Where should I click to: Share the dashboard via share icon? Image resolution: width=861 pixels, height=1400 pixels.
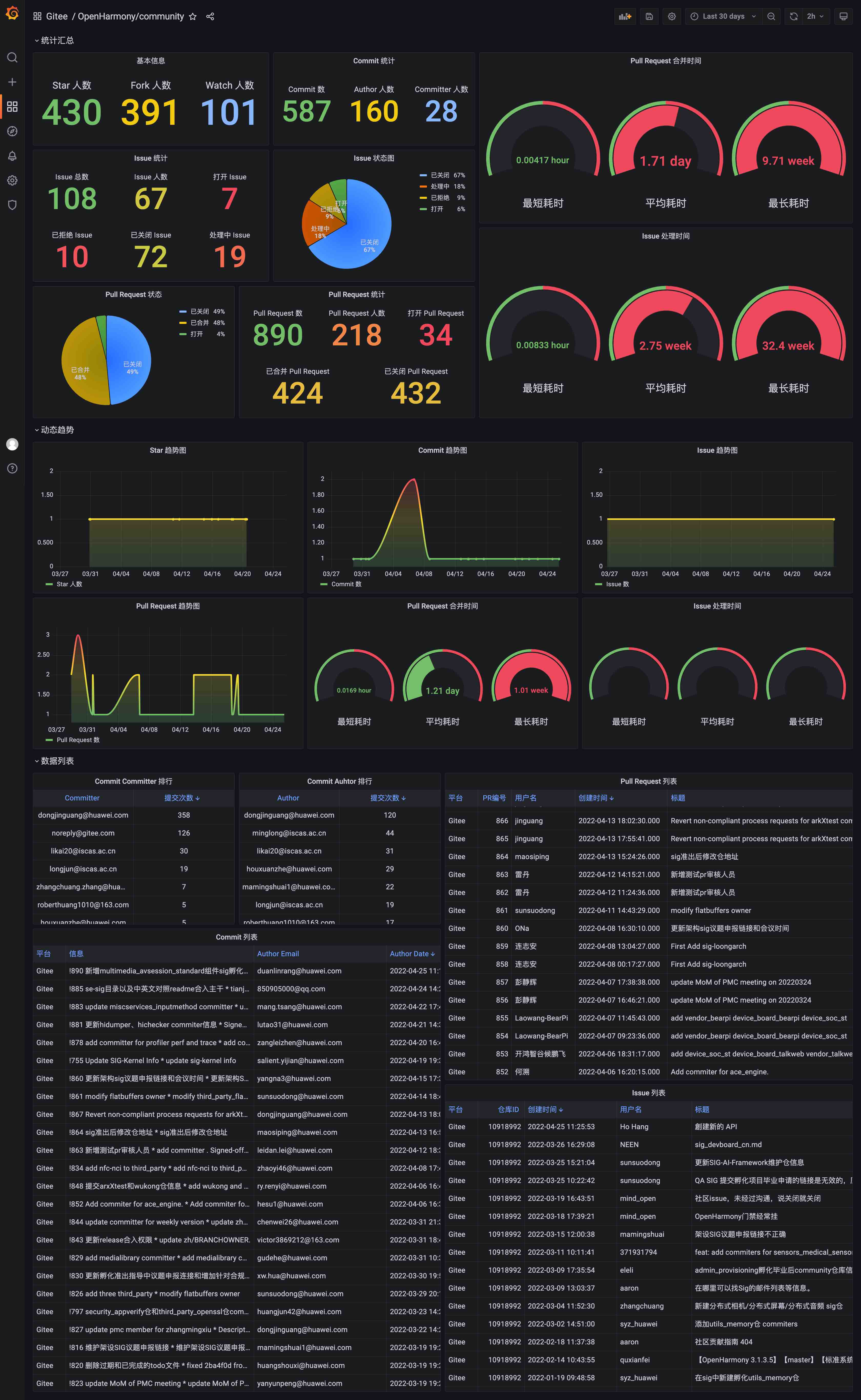coord(210,16)
